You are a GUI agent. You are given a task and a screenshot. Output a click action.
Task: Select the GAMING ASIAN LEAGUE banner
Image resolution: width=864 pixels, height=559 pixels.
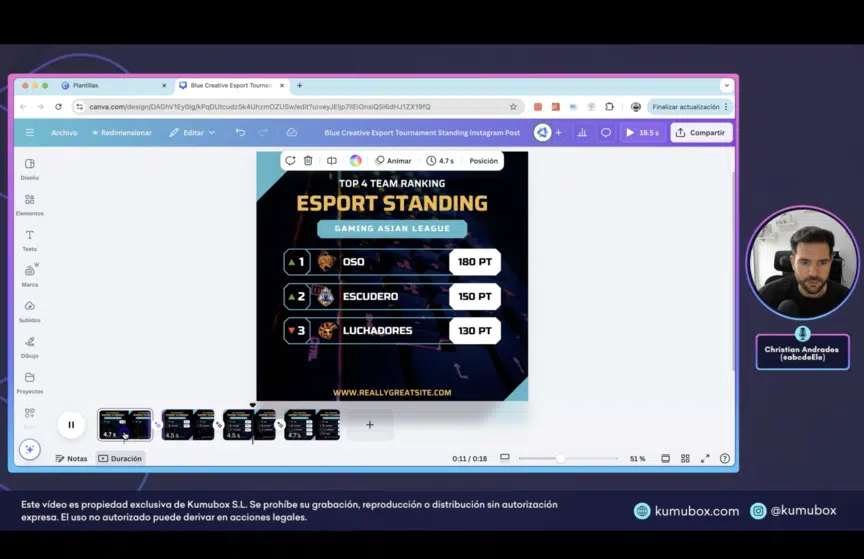pos(392,228)
